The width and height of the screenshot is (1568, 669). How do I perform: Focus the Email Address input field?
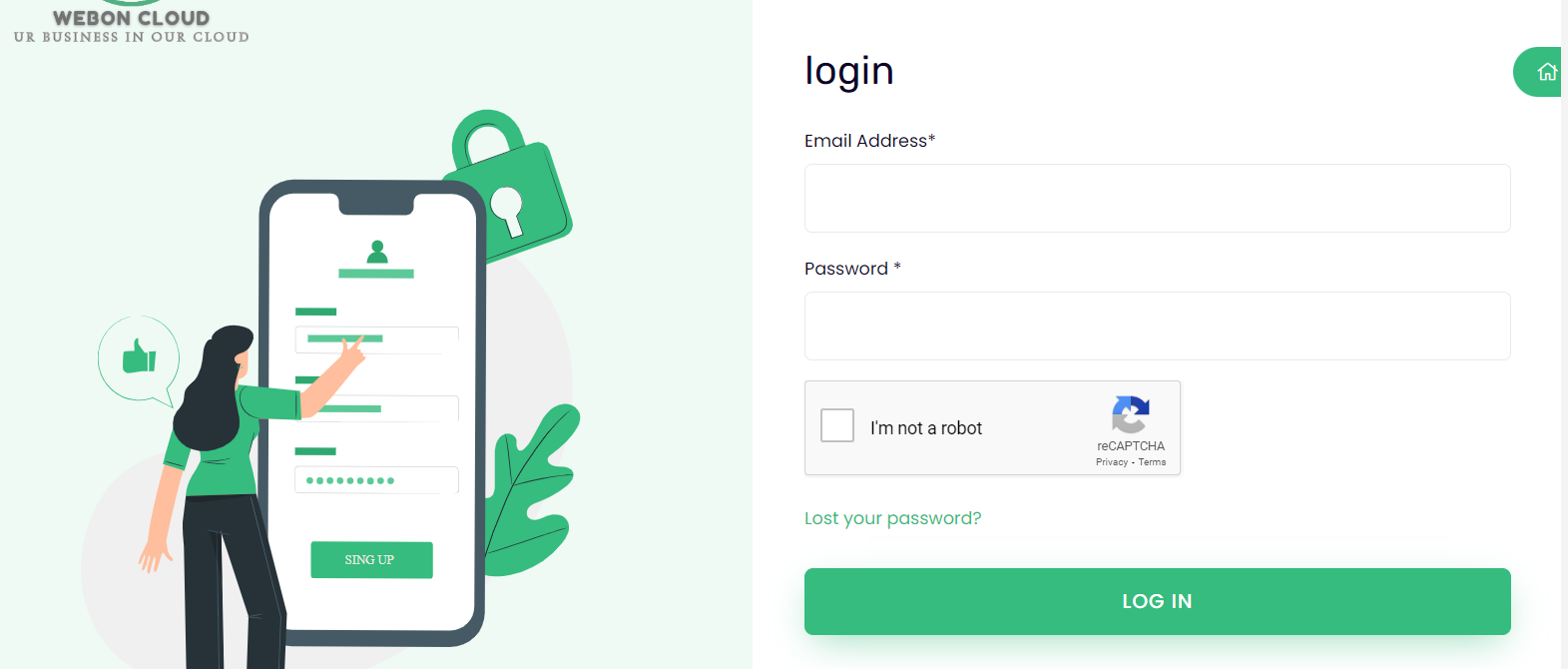coord(1157,199)
